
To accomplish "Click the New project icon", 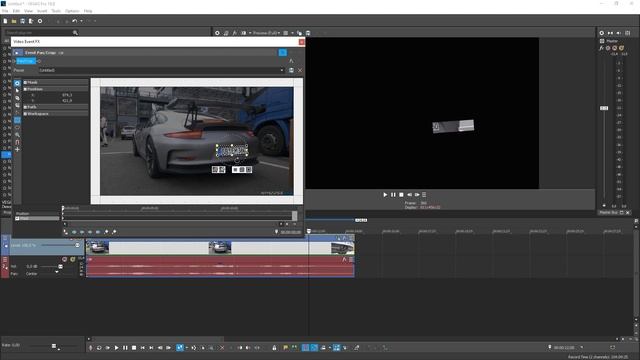I will [5, 21].
